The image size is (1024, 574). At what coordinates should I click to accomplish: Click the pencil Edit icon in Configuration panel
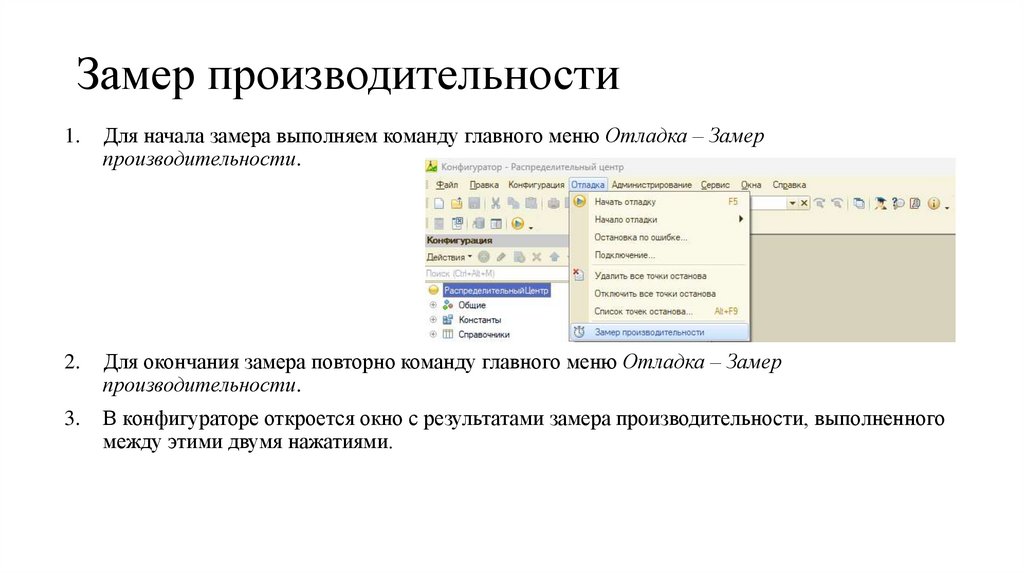point(501,257)
